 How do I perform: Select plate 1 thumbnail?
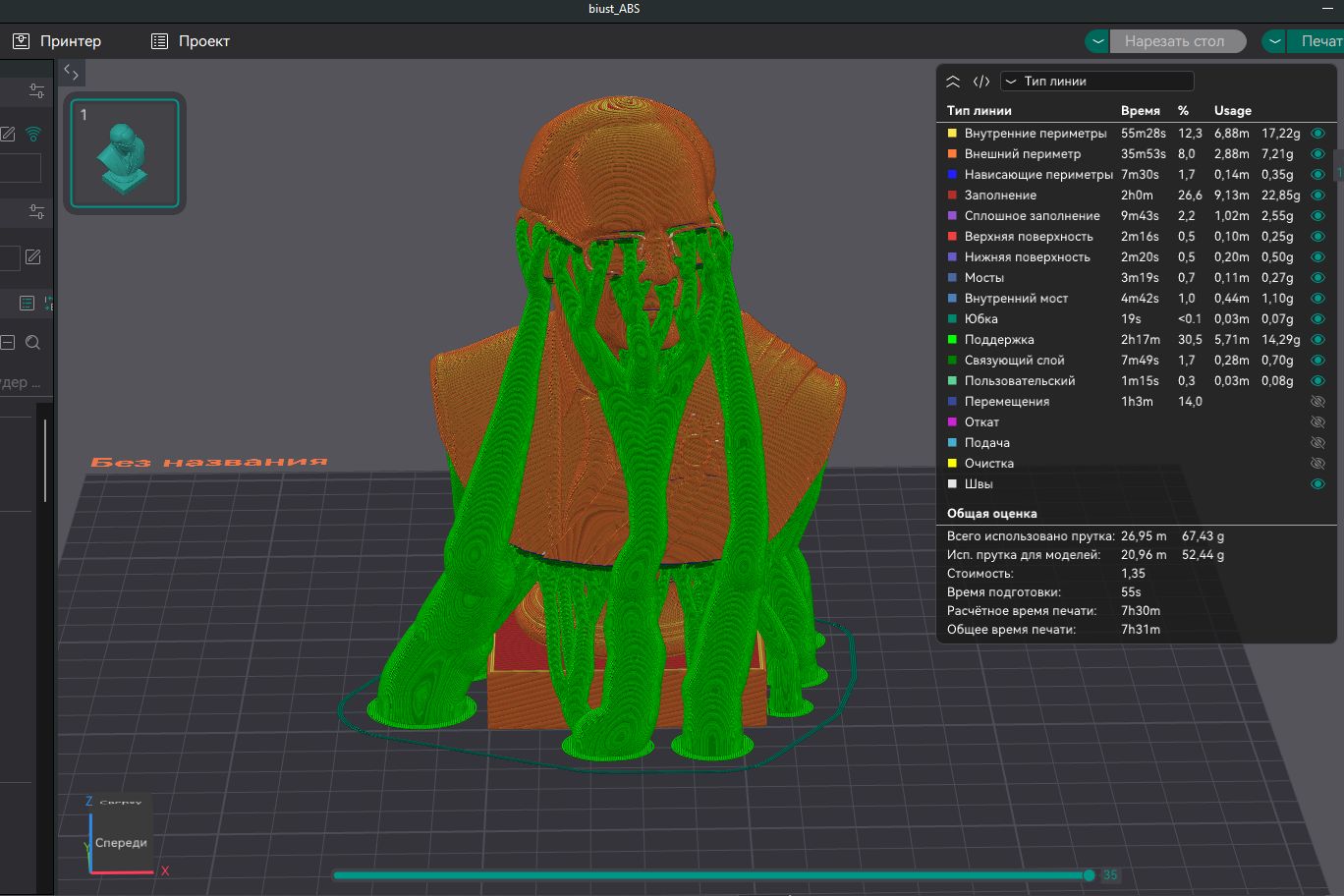pos(125,152)
